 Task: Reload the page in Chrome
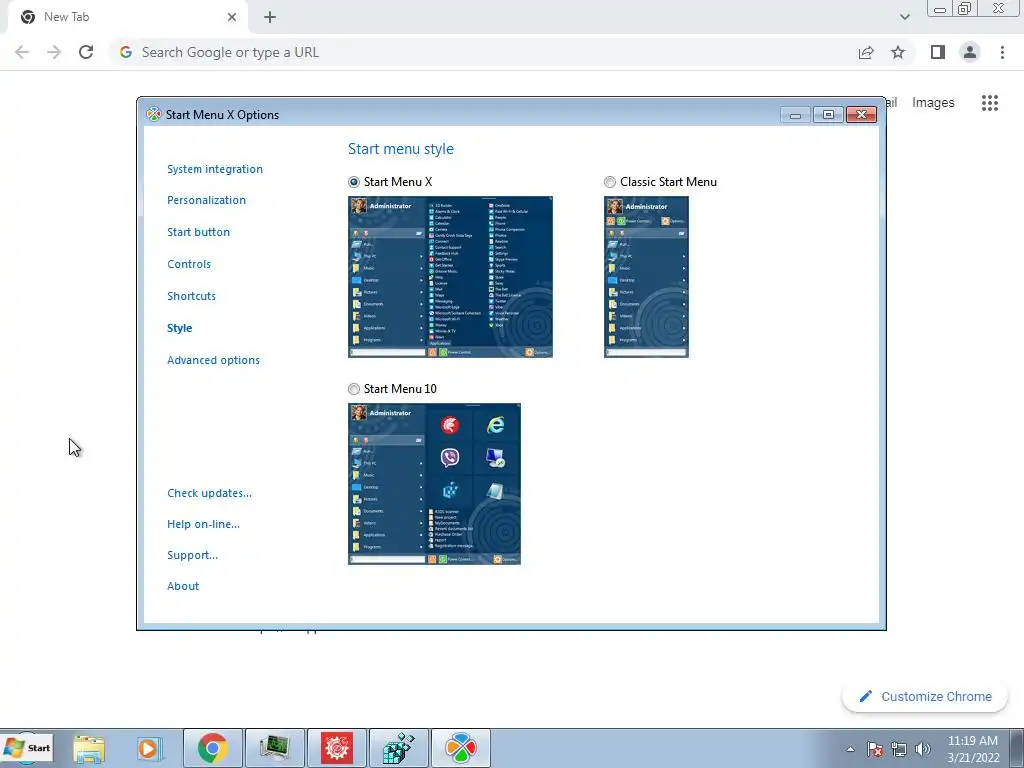86,52
